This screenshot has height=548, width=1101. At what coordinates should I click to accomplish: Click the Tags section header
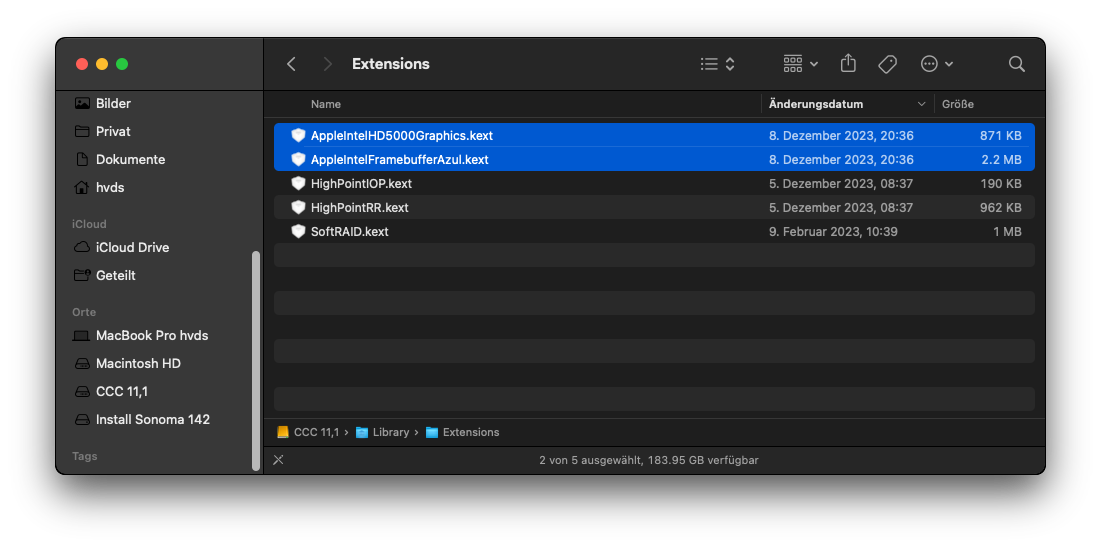(x=84, y=456)
